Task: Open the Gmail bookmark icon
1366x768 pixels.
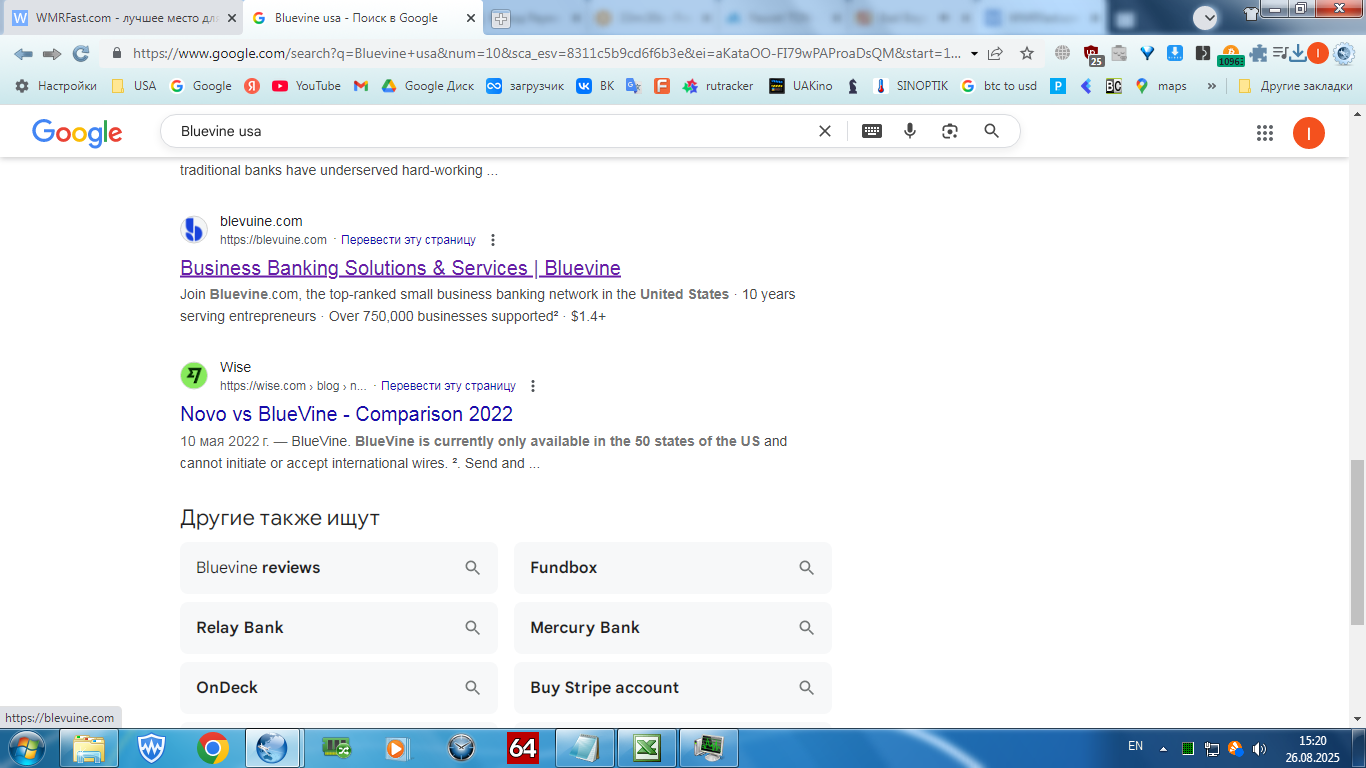Action: click(361, 86)
